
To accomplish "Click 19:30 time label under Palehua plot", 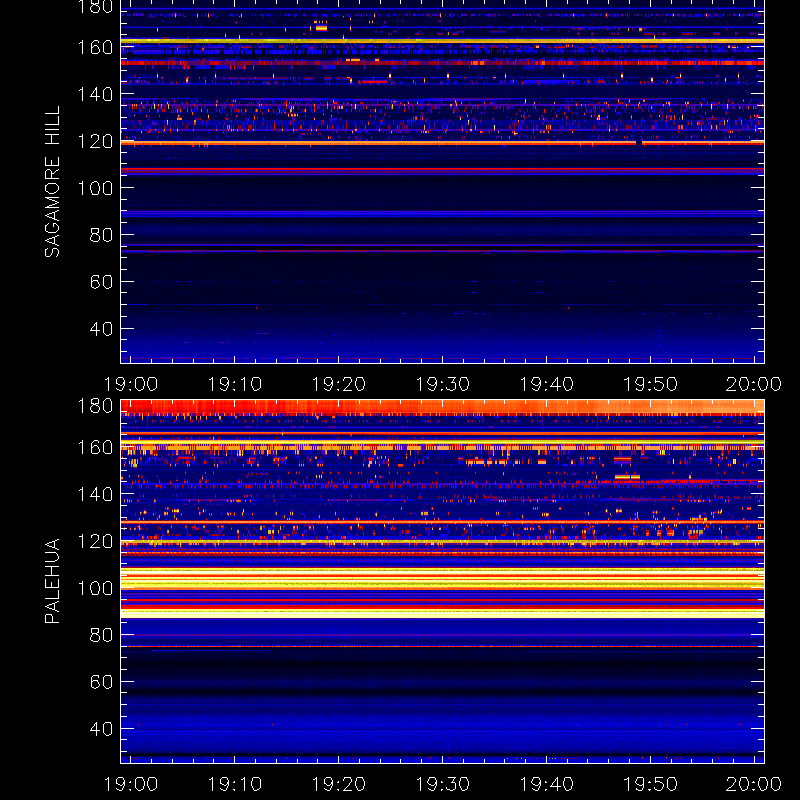I will 442,784.
